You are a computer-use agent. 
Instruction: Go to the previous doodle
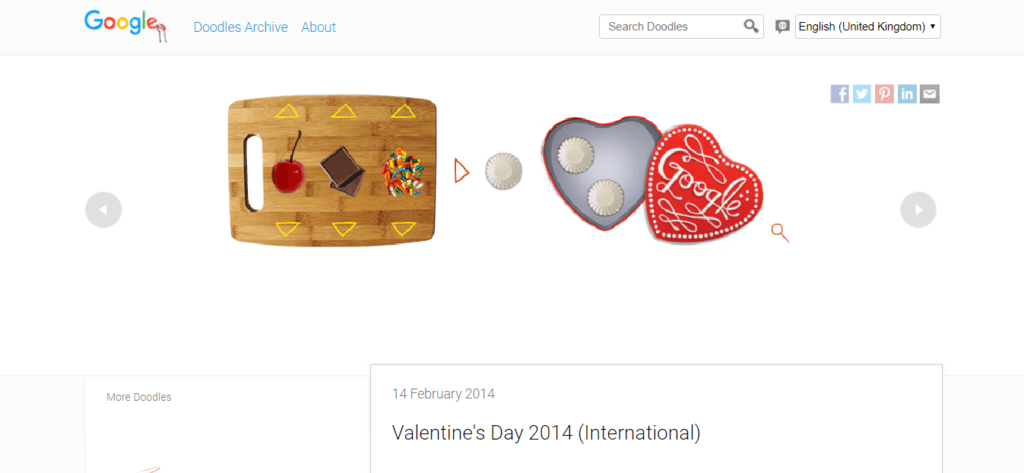click(103, 210)
